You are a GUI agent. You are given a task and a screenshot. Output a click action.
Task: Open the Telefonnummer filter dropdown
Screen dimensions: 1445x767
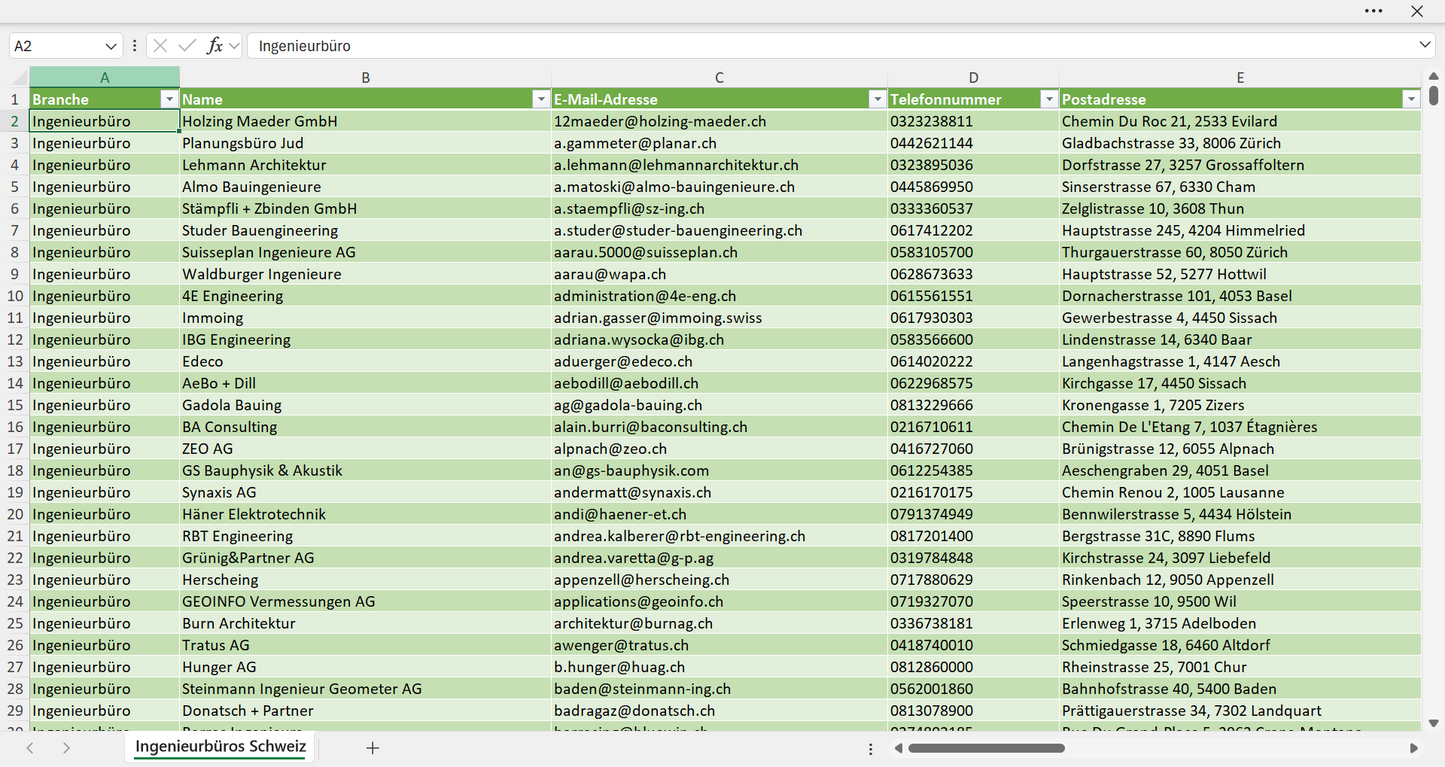(1049, 99)
